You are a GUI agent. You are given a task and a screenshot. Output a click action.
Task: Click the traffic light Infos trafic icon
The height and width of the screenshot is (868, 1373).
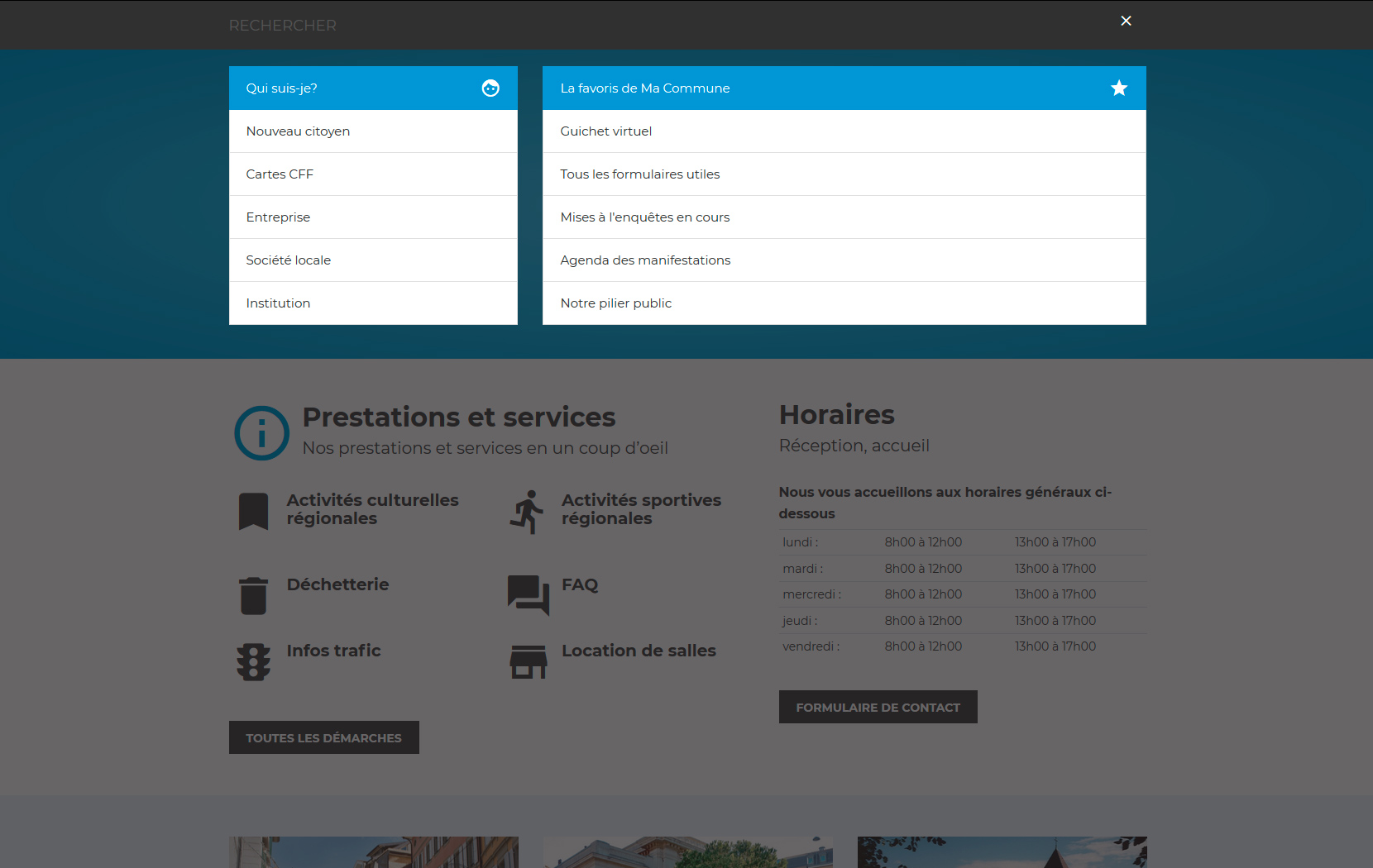[x=253, y=662]
